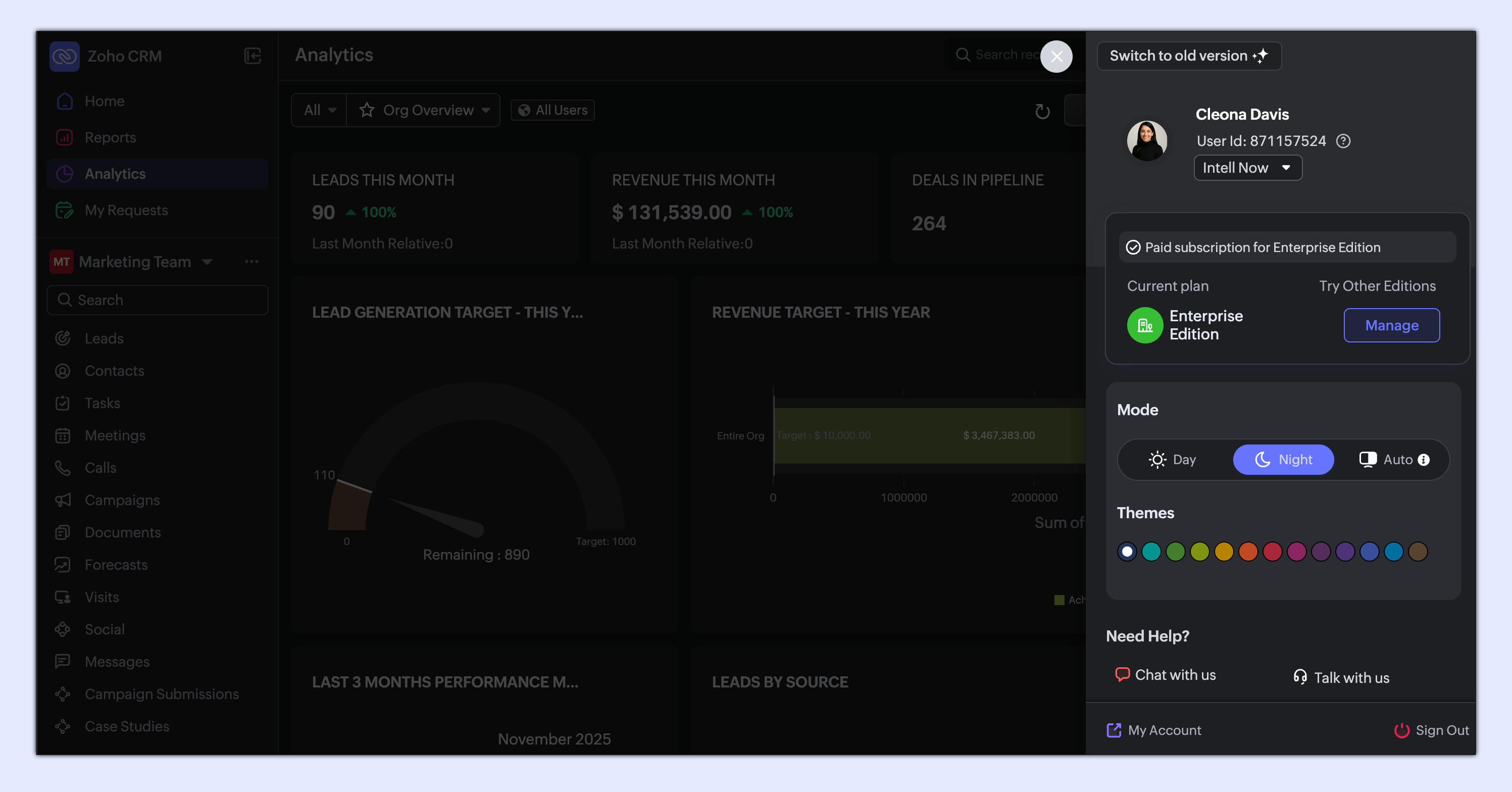Click Sign Out

click(x=1431, y=730)
